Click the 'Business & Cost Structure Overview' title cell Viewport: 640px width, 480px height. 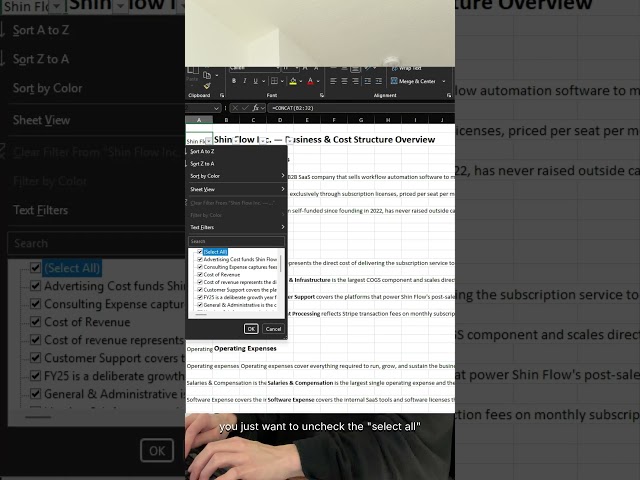pos(324,140)
